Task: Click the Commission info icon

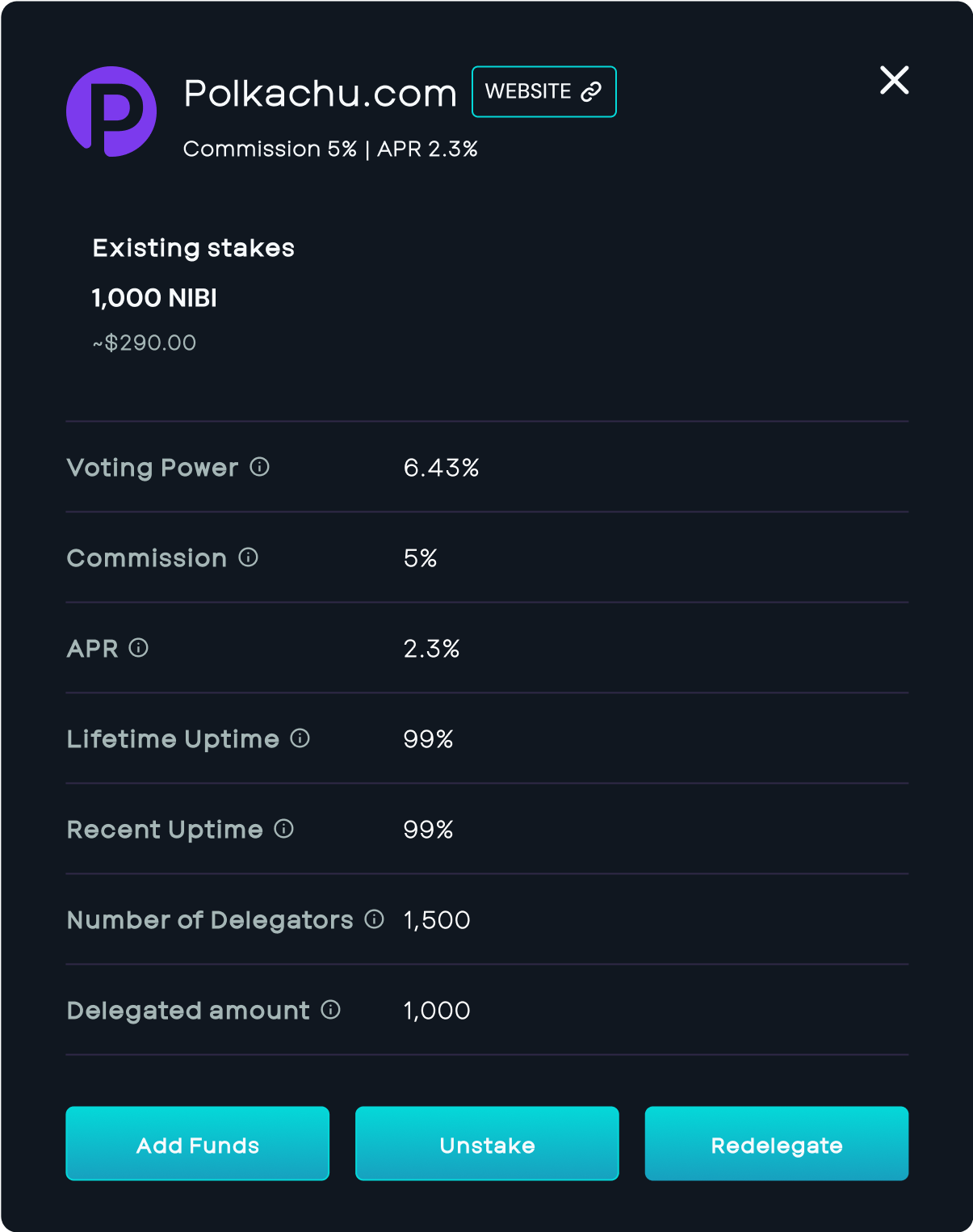Action: [248, 557]
